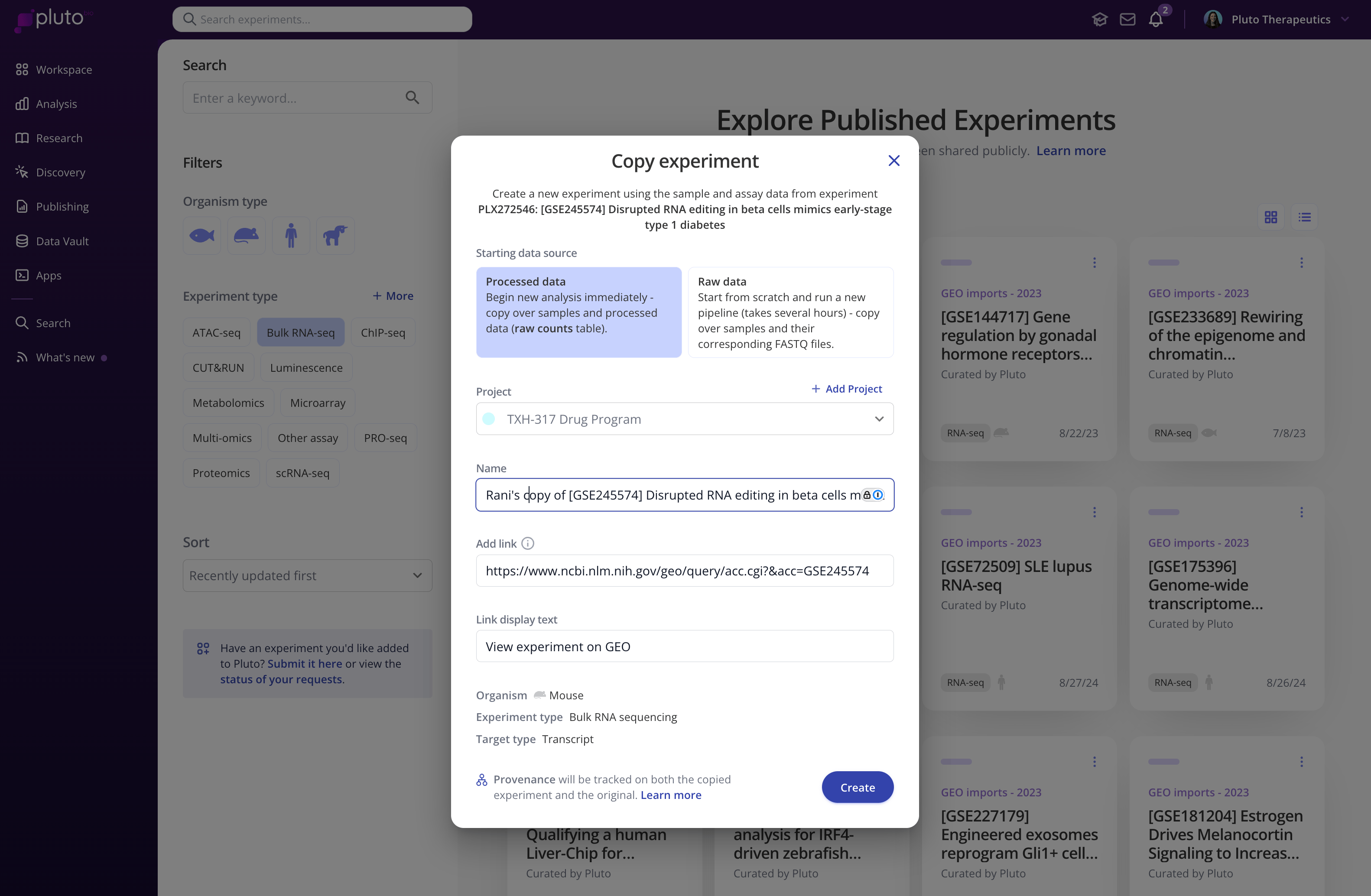Expand the Pluto Therapeutics account menu
Image resolution: width=1371 pixels, height=896 pixels.
tap(1279, 19)
